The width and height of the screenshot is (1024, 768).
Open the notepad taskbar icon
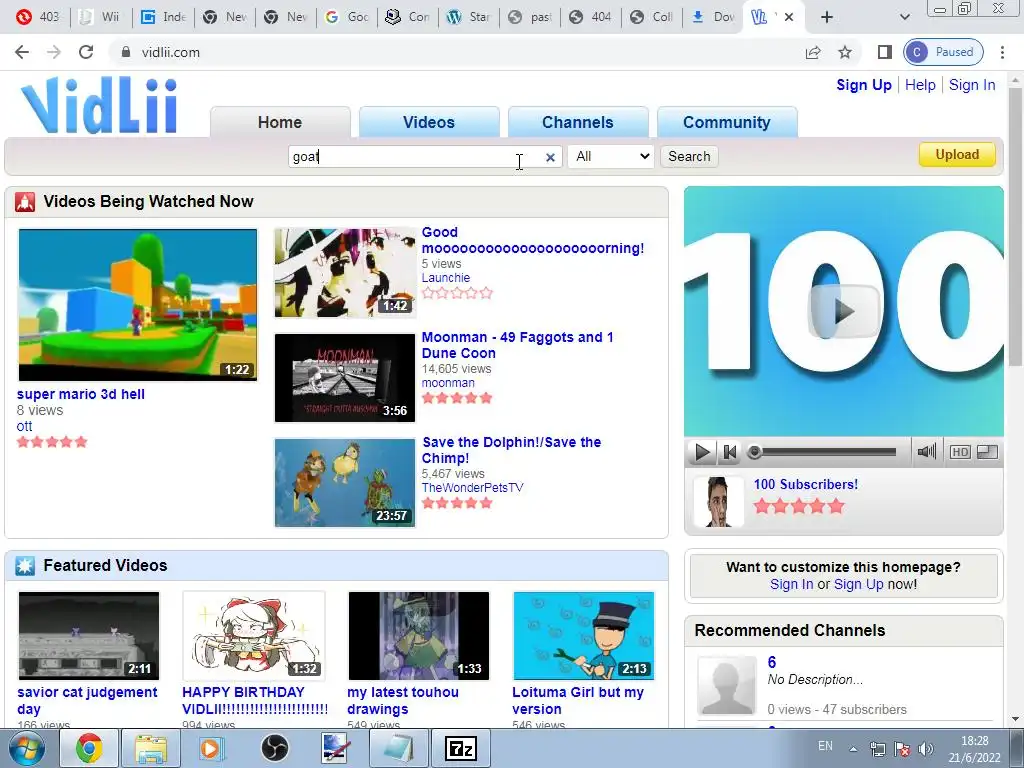tap(398, 748)
